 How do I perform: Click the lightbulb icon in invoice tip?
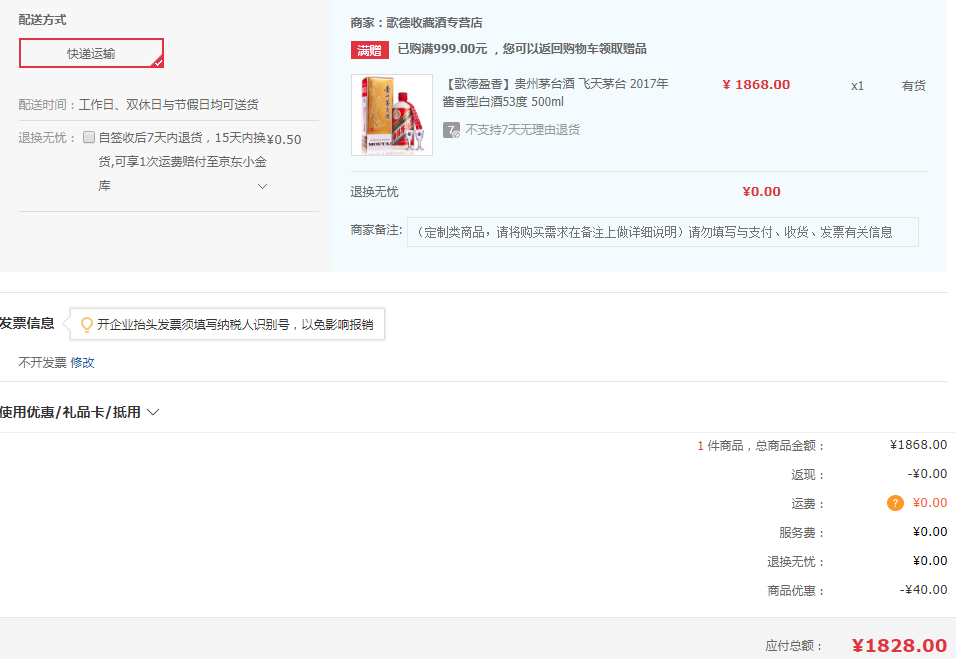point(86,324)
